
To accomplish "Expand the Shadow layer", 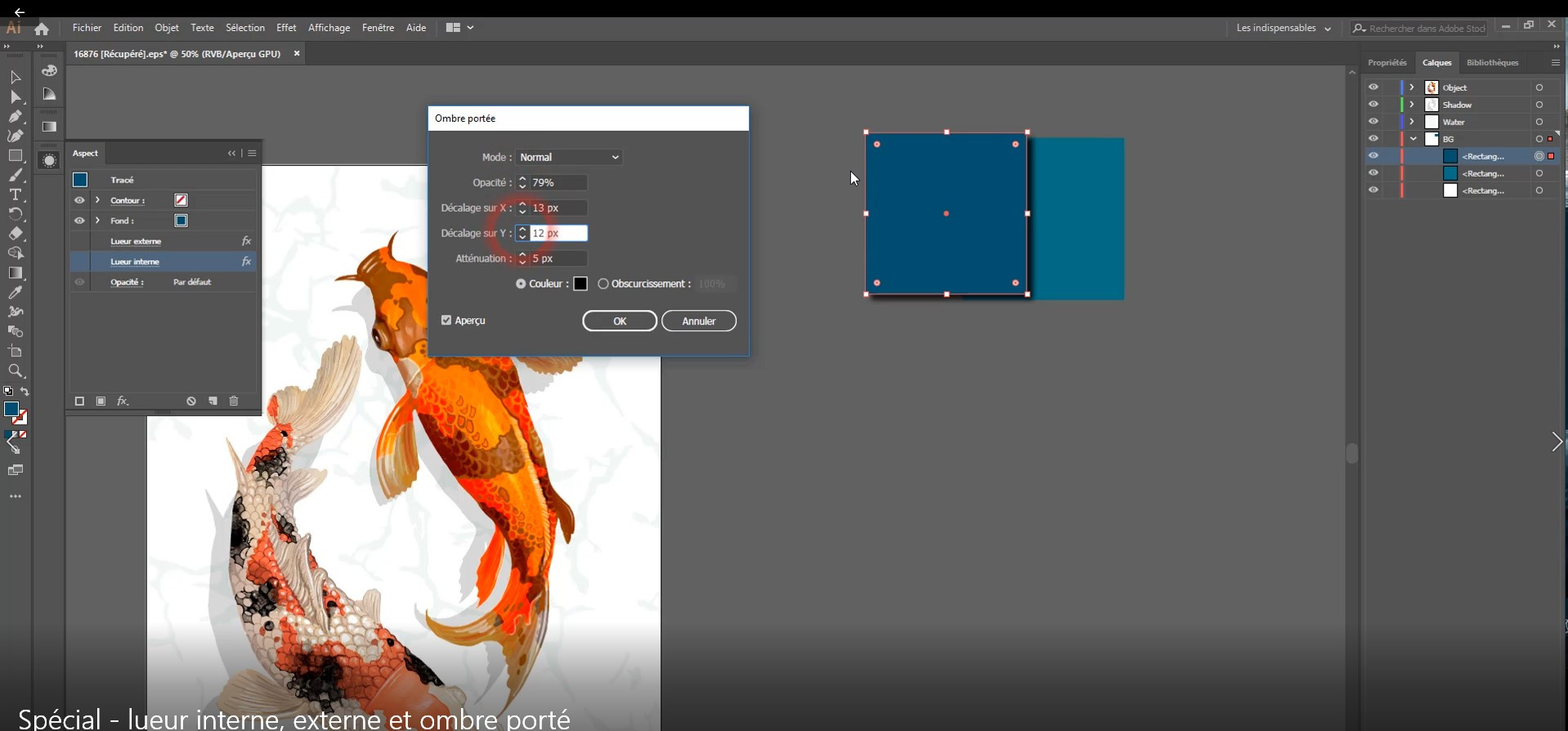I will (1412, 105).
